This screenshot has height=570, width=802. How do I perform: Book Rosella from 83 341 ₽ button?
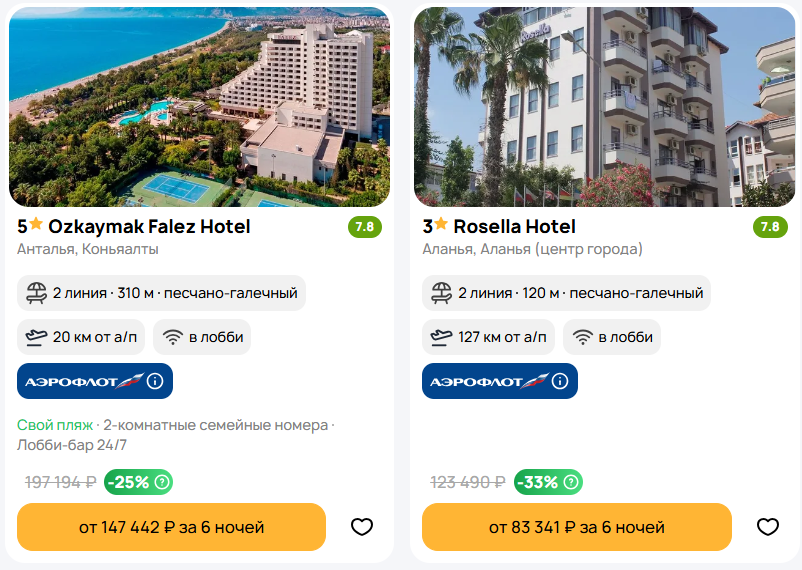pyautogui.click(x=577, y=527)
